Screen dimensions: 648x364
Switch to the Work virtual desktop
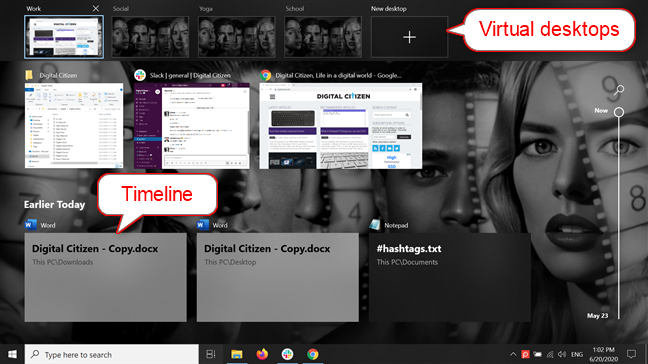click(64, 37)
